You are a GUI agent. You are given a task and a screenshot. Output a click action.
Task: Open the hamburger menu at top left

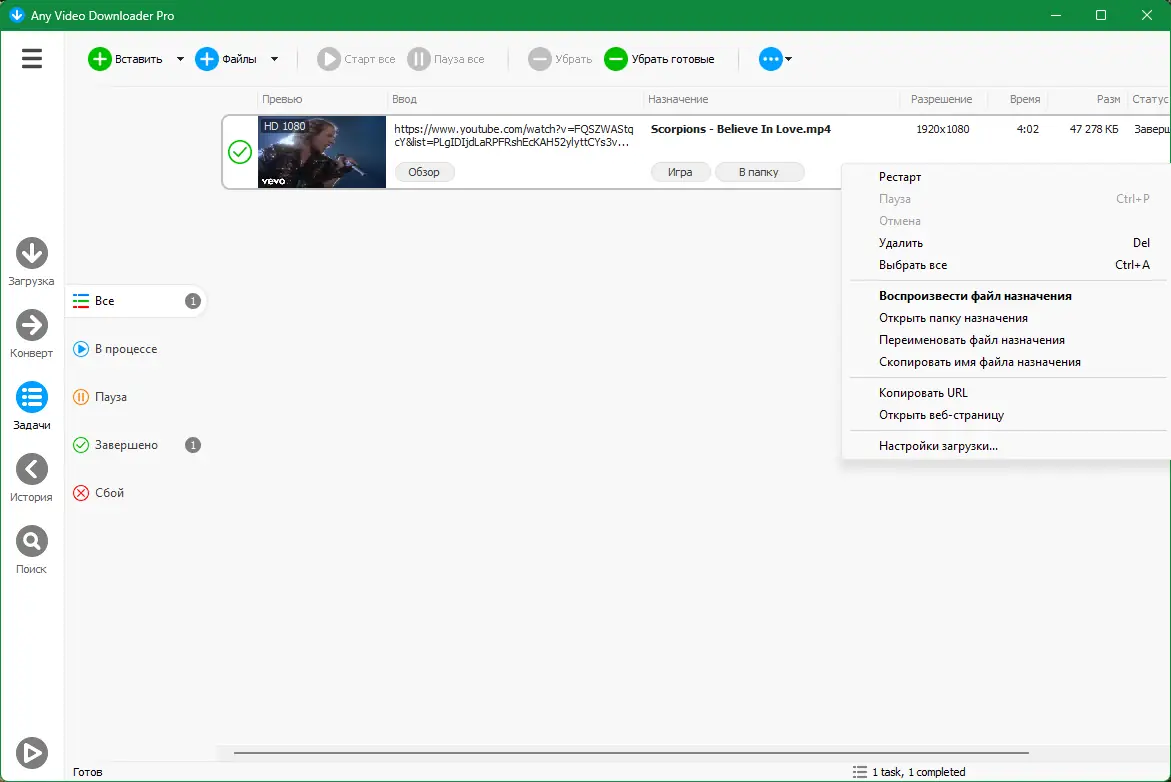31,58
